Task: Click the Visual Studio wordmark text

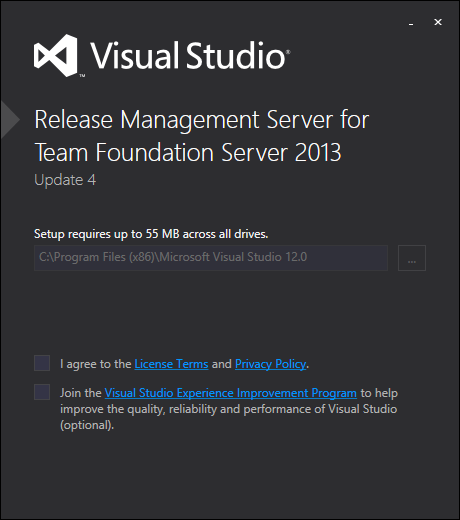Action: tap(189, 55)
